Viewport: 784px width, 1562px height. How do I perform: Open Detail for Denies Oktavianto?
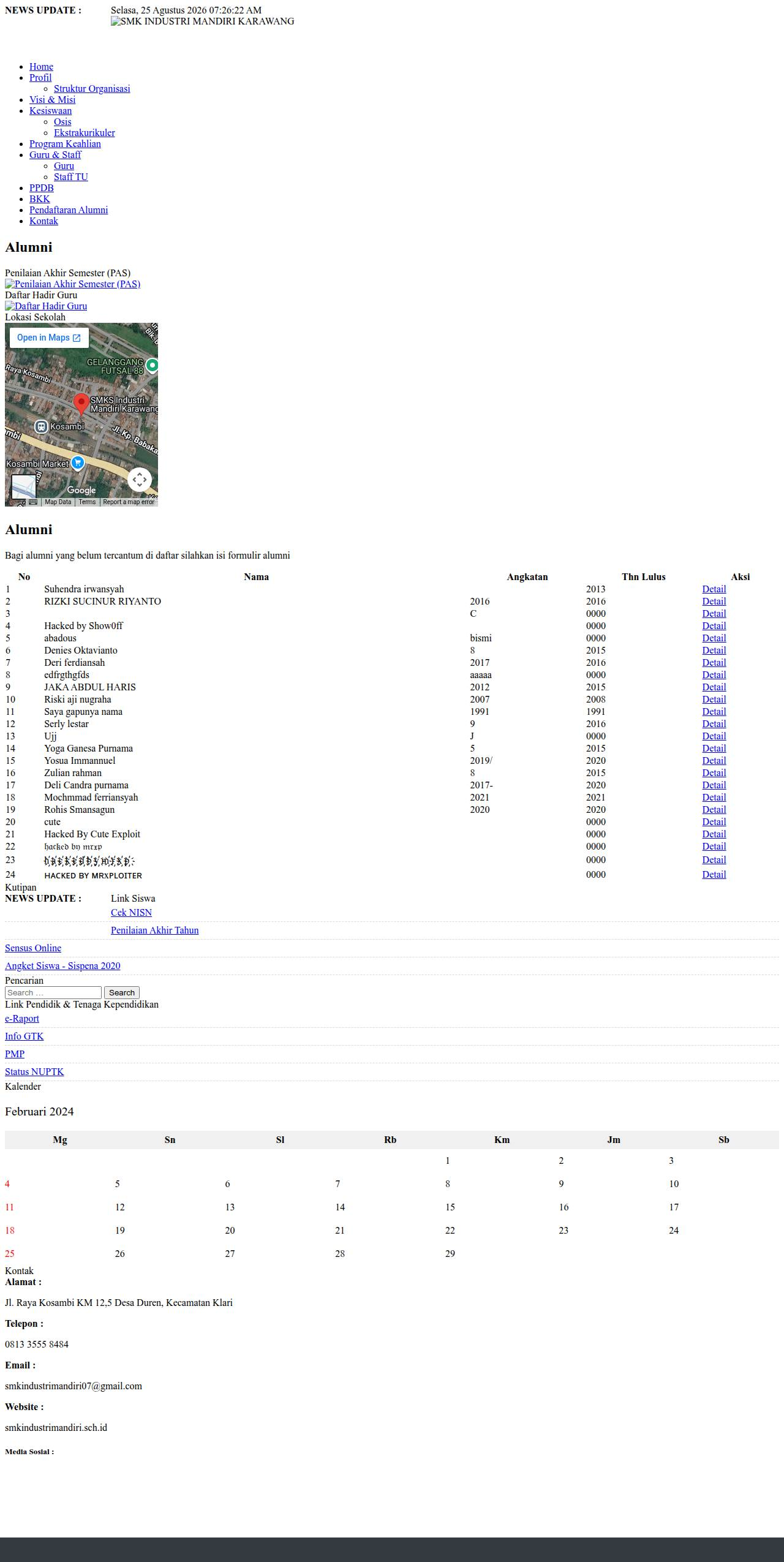714,651
